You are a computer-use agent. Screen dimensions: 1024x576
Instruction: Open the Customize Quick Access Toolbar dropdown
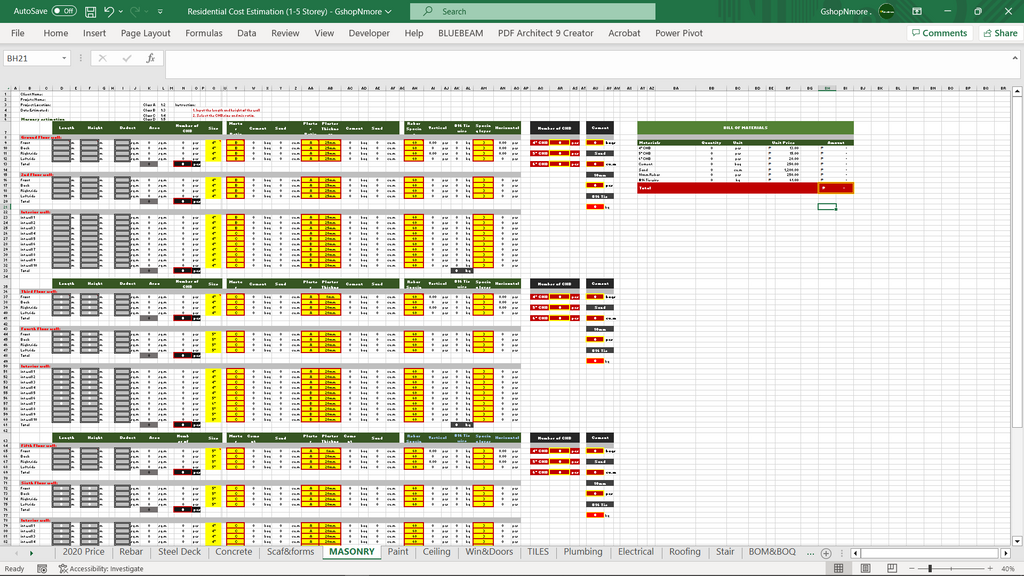pyautogui.click(x=160, y=12)
